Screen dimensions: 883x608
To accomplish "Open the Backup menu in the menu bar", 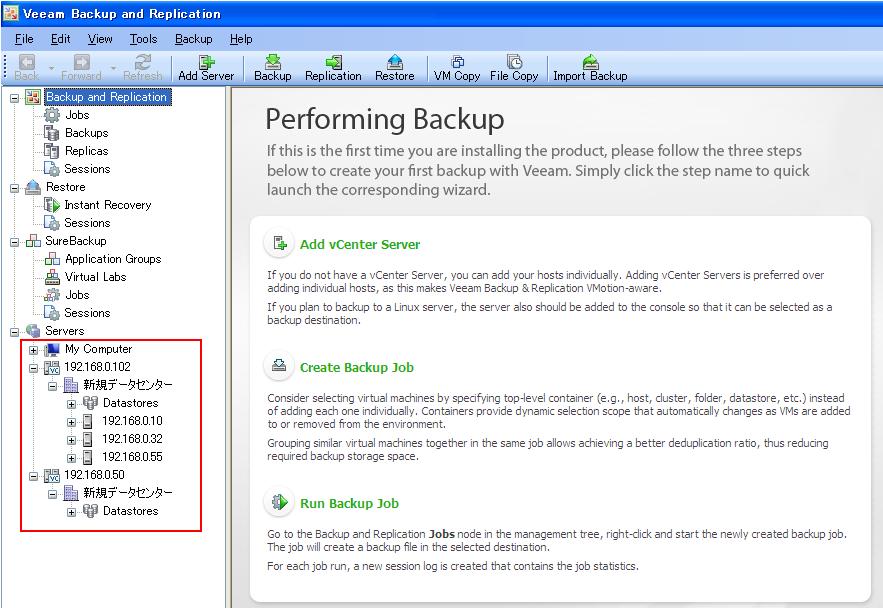I will (x=194, y=39).
